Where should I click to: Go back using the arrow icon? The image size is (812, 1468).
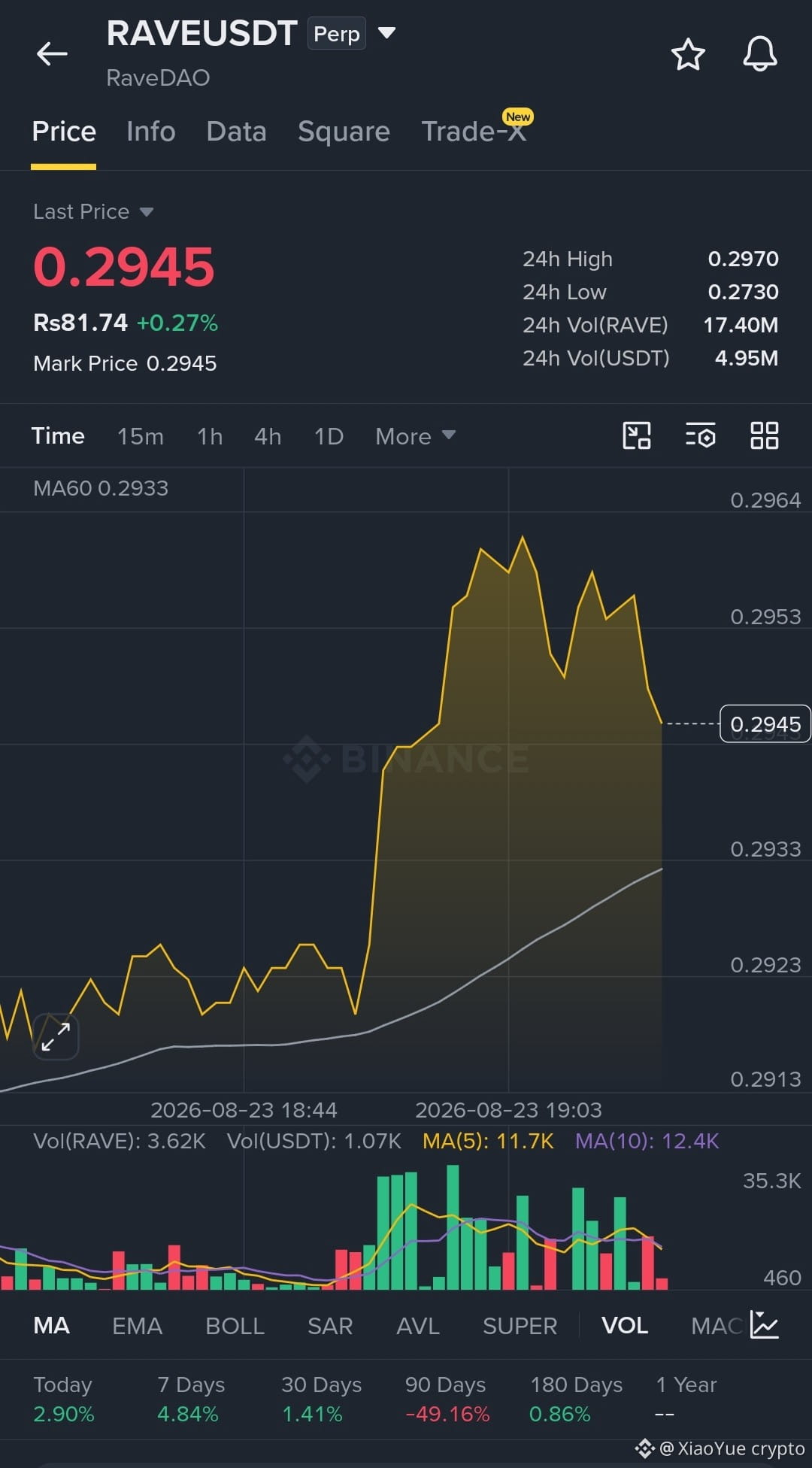tap(52, 54)
